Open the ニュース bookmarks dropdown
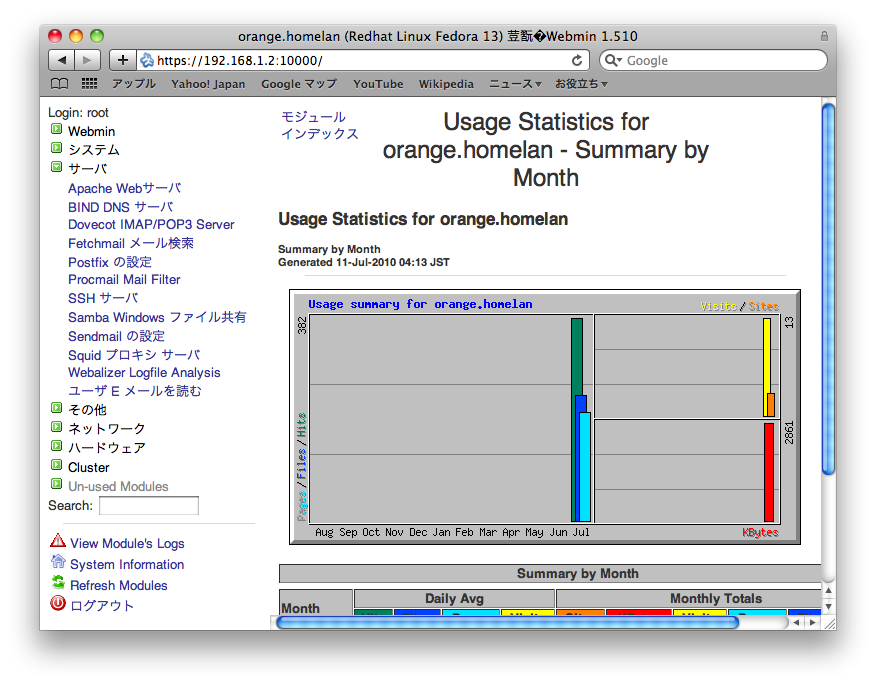876x685 pixels. [x=512, y=84]
